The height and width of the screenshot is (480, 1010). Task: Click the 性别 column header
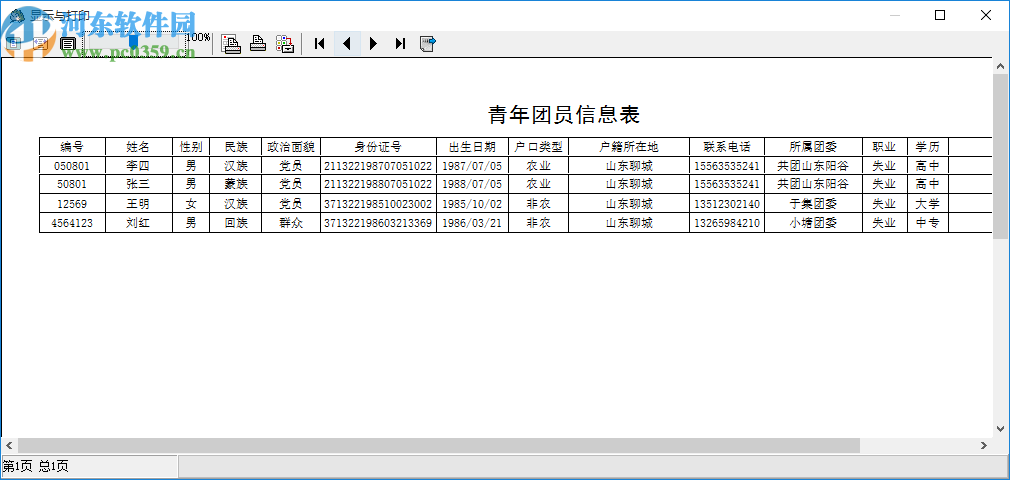coord(191,146)
